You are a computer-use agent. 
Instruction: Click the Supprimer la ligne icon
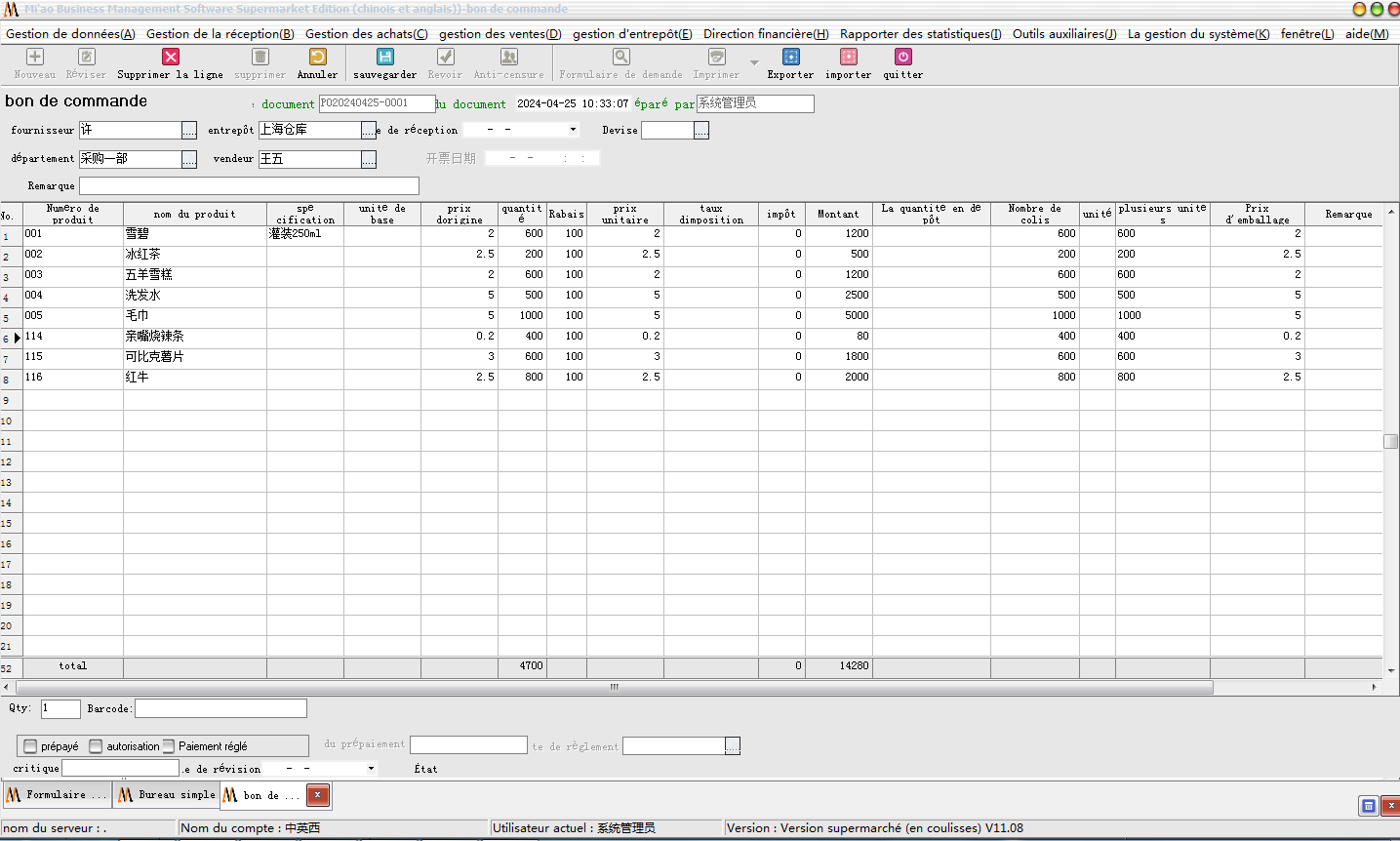(x=171, y=58)
